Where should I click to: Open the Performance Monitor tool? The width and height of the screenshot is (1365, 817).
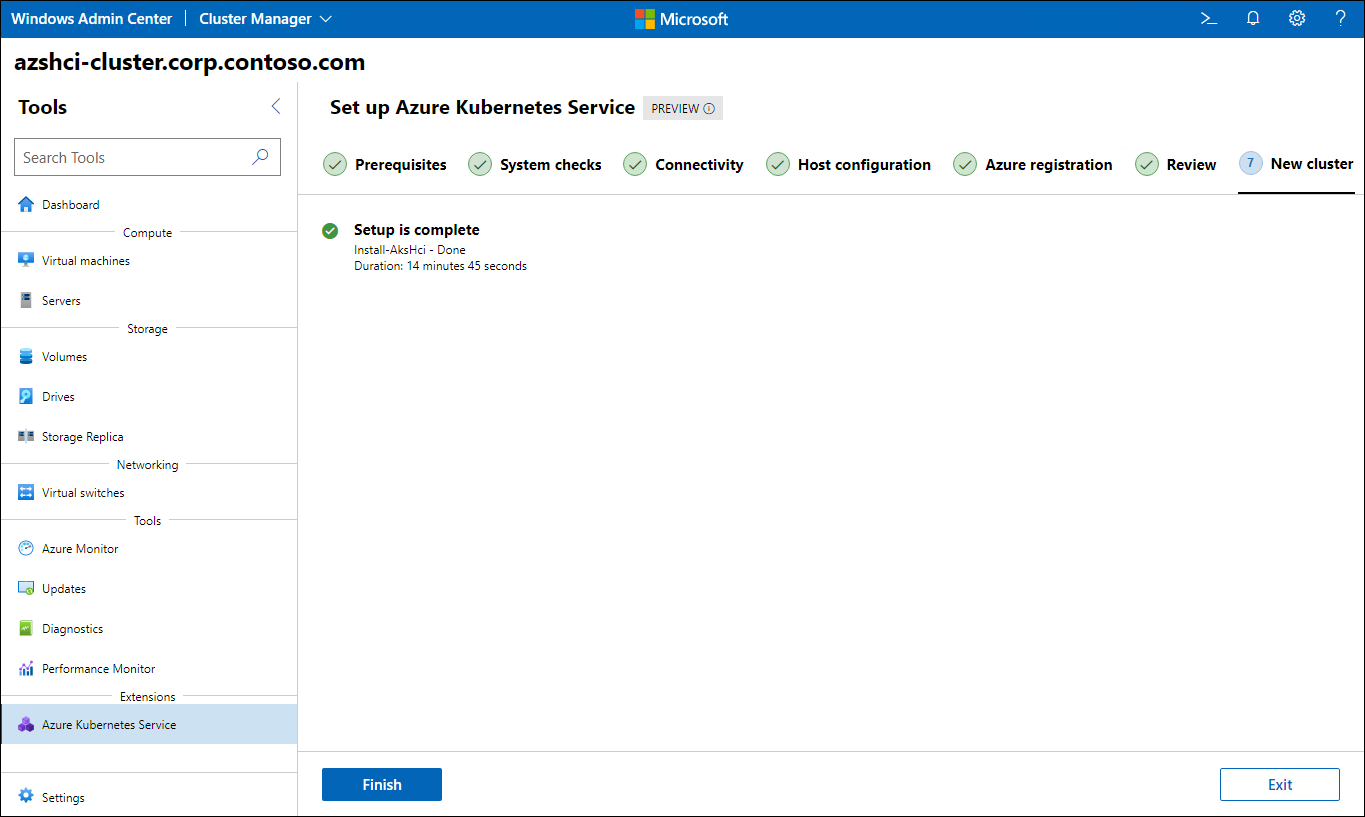(97, 668)
